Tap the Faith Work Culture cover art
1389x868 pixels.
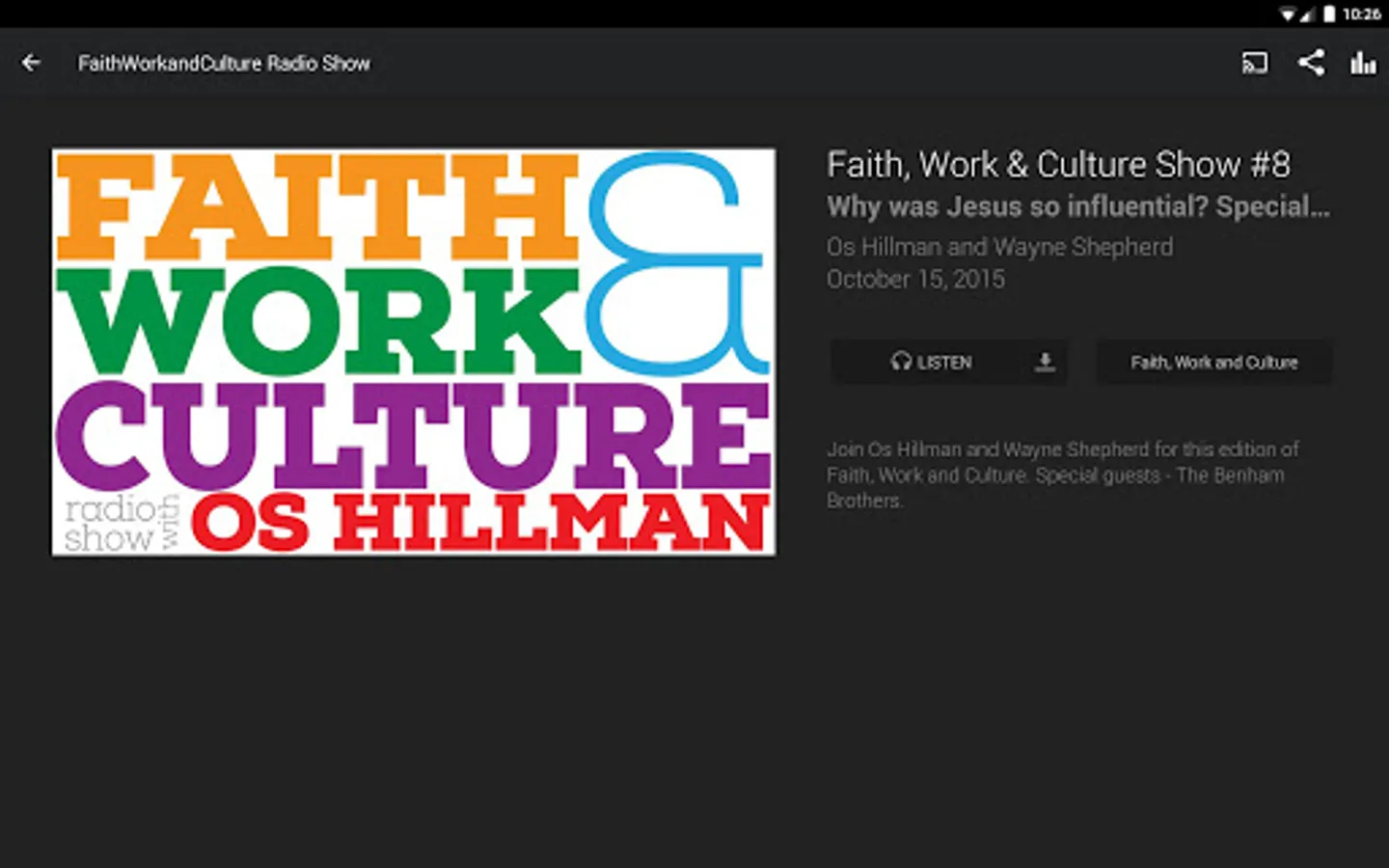pyautogui.click(x=414, y=352)
